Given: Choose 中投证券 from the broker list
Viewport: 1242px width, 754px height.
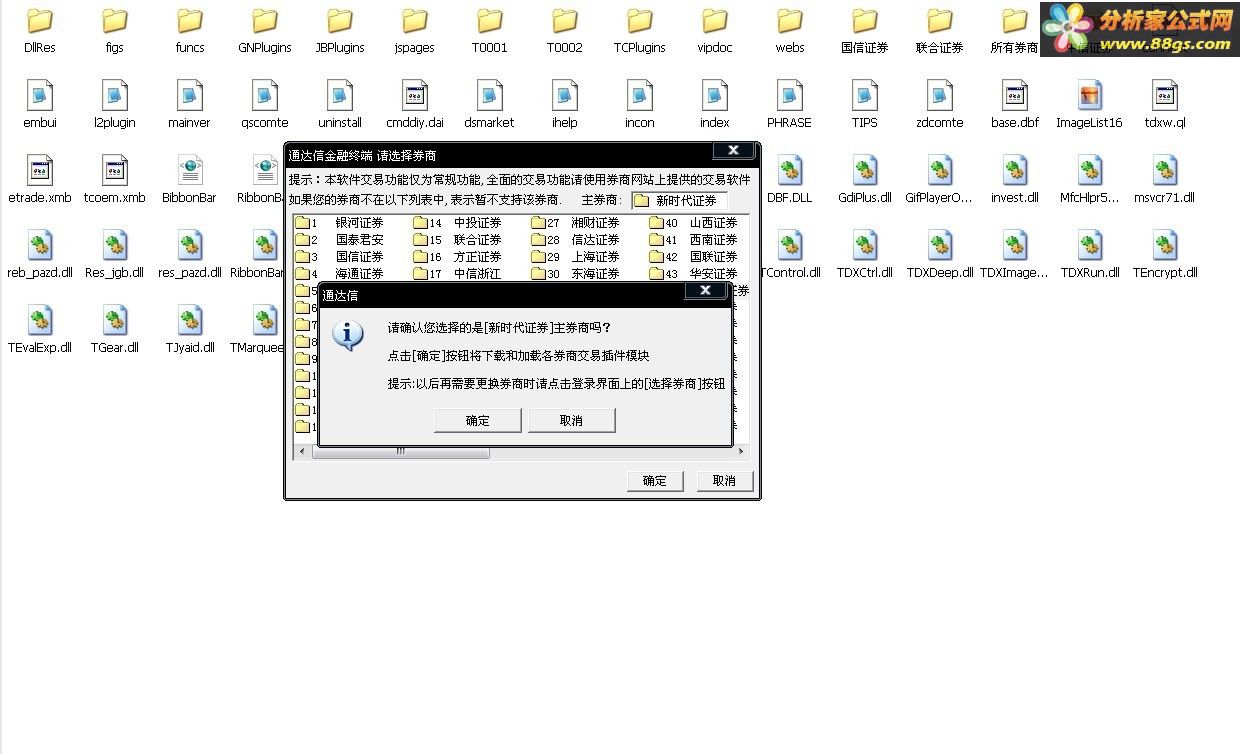Looking at the screenshot, I should click(477, 223).
